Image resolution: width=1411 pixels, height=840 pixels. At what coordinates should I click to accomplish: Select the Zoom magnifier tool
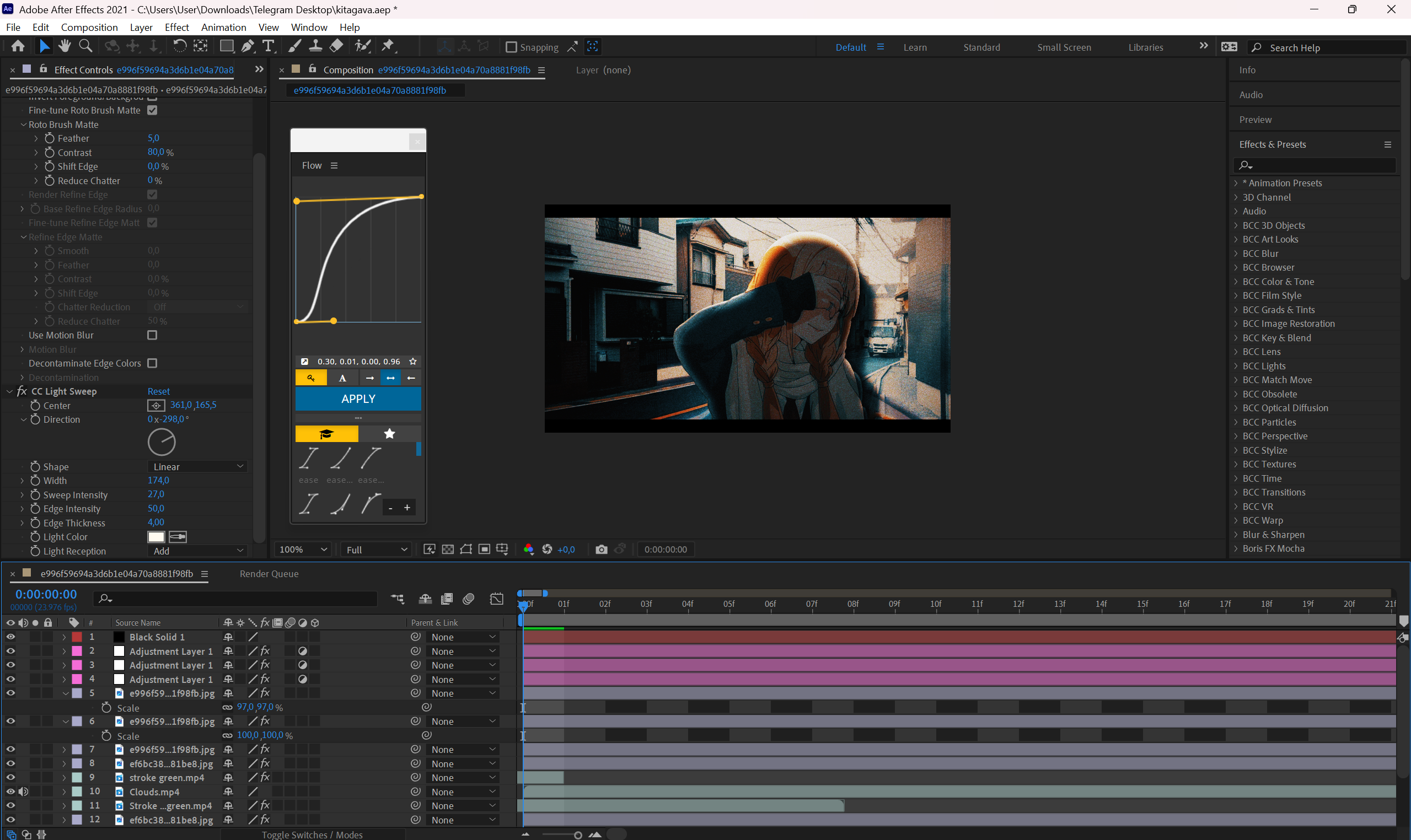point(85,46)
